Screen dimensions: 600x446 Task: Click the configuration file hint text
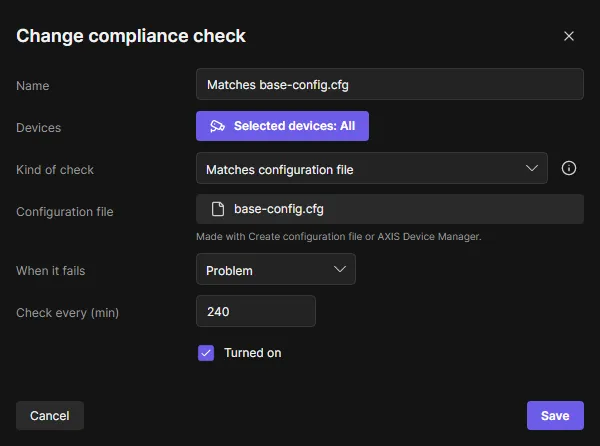[x=339, y=237]
